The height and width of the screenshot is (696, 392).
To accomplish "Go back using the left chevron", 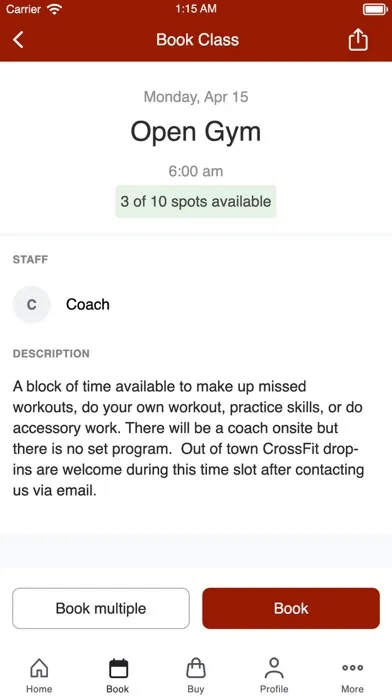I will pos(18,40).
